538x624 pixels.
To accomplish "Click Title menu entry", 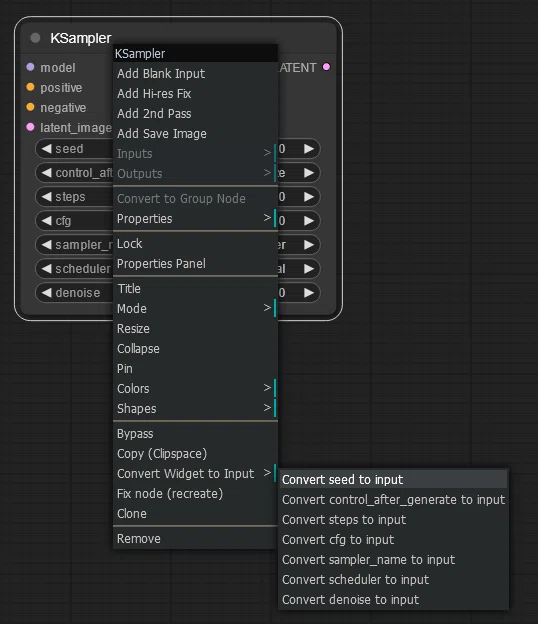I will [x=195, y=289].
